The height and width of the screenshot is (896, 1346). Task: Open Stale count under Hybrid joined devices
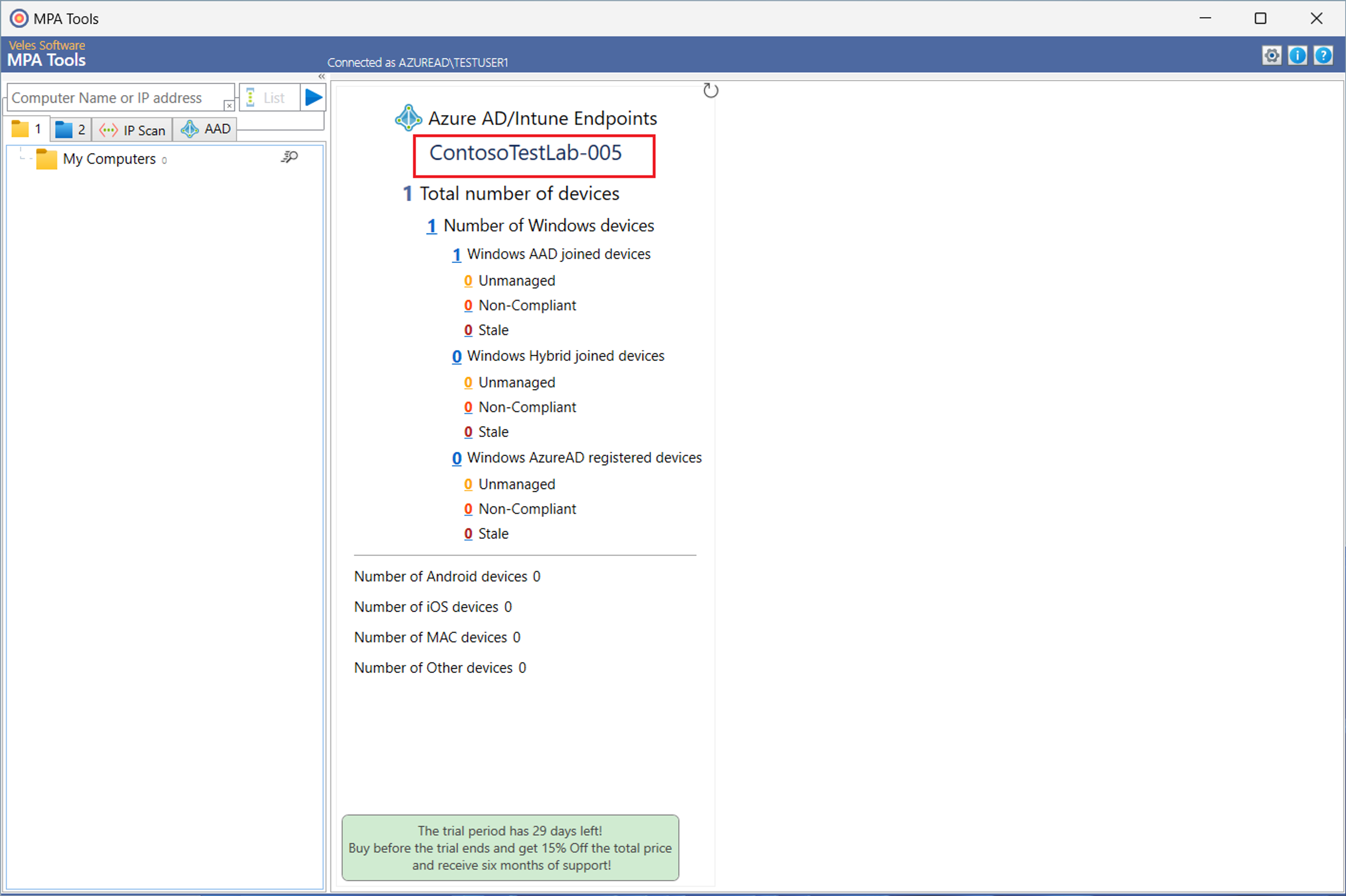[x=468, y=432]
